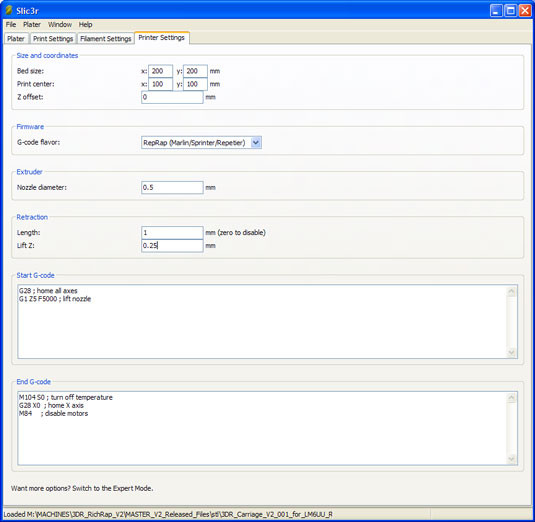Click End G-code scrollbar up arrow
535x522 pixels.
pos(511,397)
